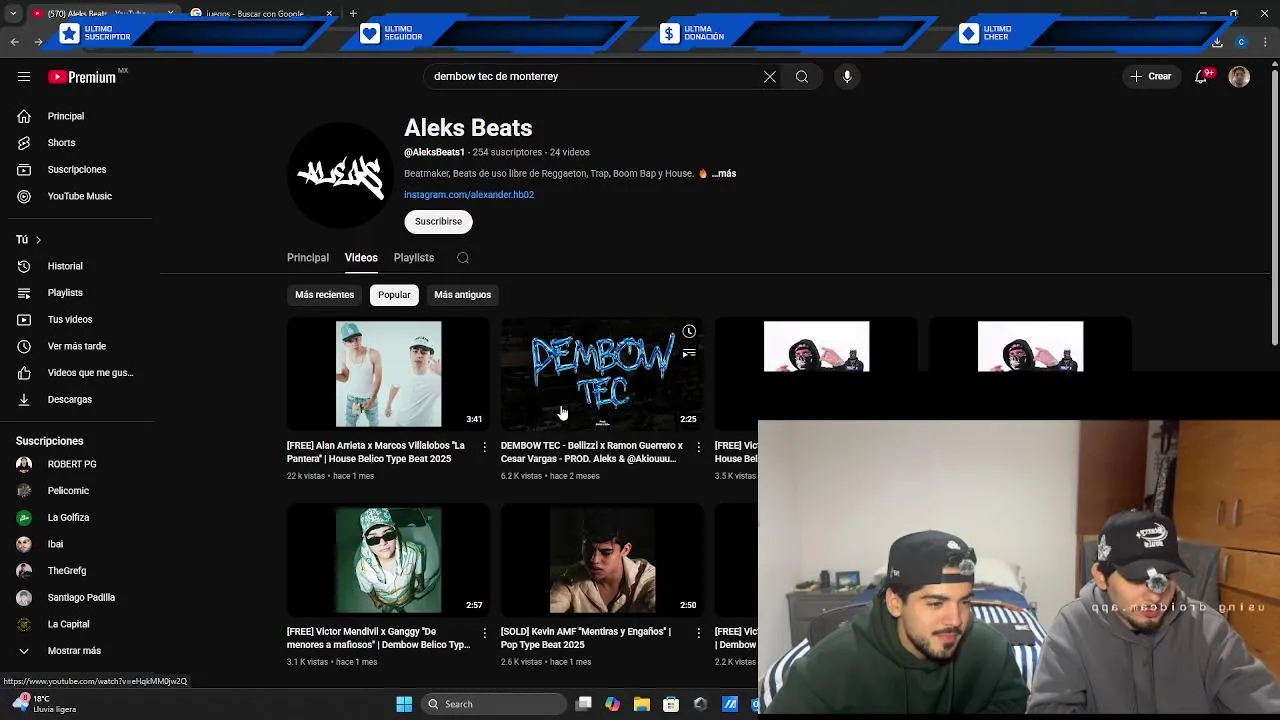This screenshot has width=1280, height=720.
Task: Clear the search box with the X
Action: click(x=770, y=76)
